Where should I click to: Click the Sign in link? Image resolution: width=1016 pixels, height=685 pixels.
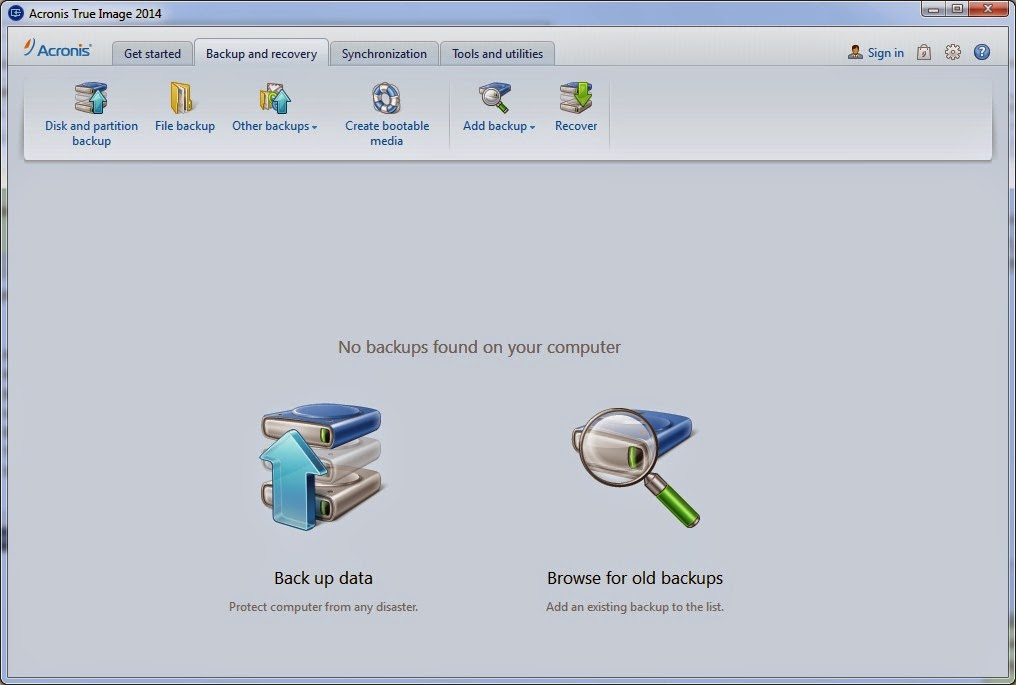(x=886, y=53)
